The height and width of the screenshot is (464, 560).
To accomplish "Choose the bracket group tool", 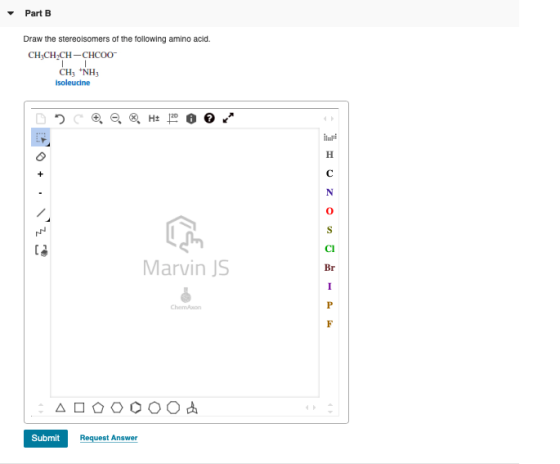I will (x=41, y=250).
